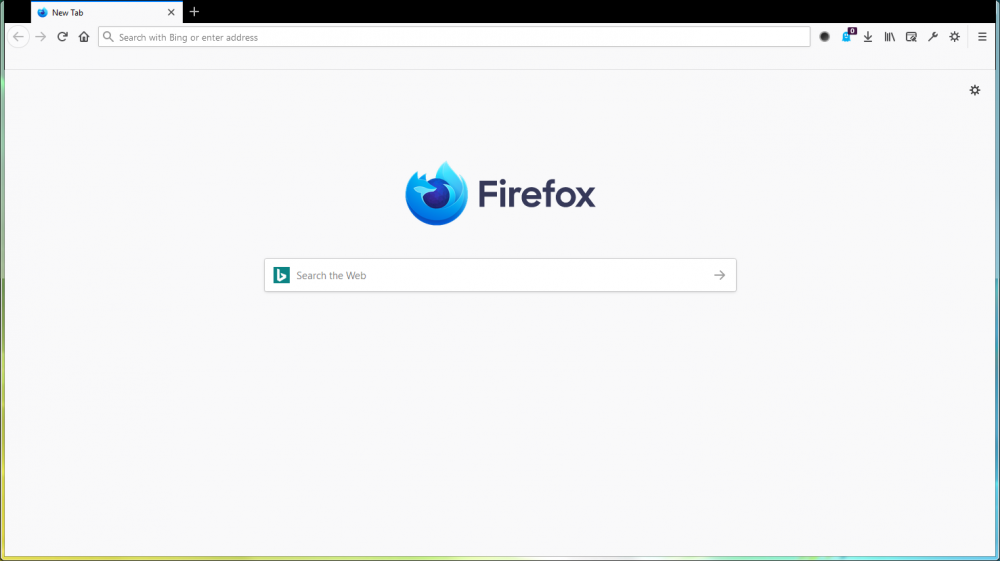Close the New Tab tab
Viewport: 1000px width, 561px height.
click(171, 12)
